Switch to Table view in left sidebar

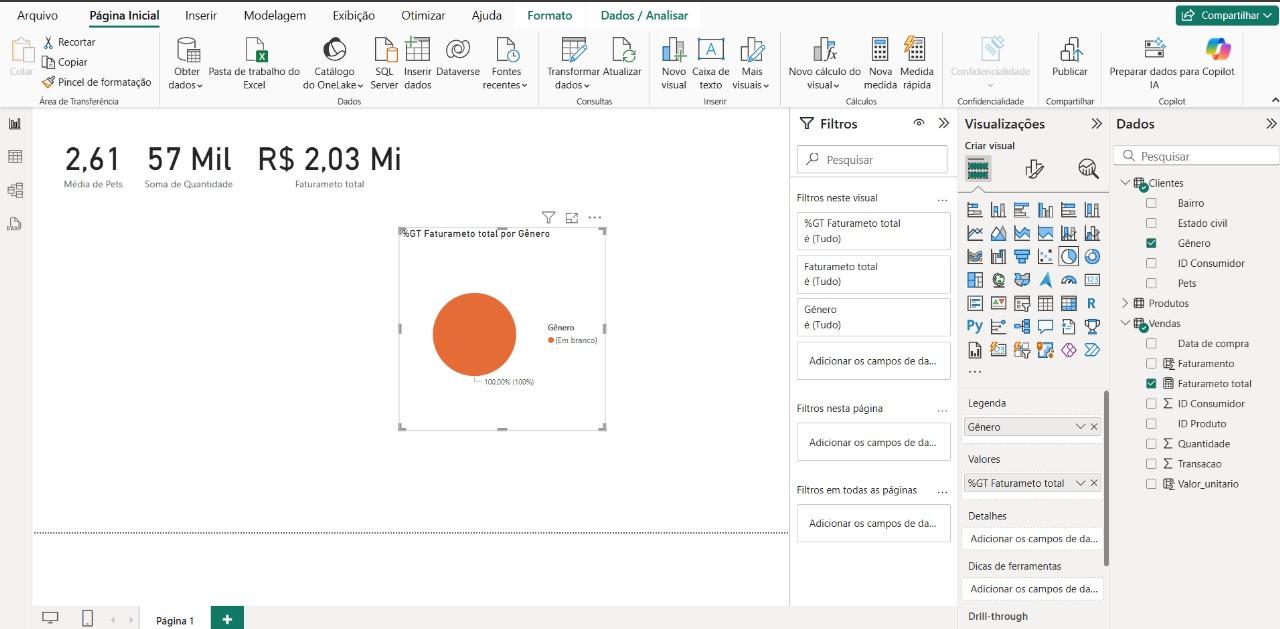(x=15, y=157)
